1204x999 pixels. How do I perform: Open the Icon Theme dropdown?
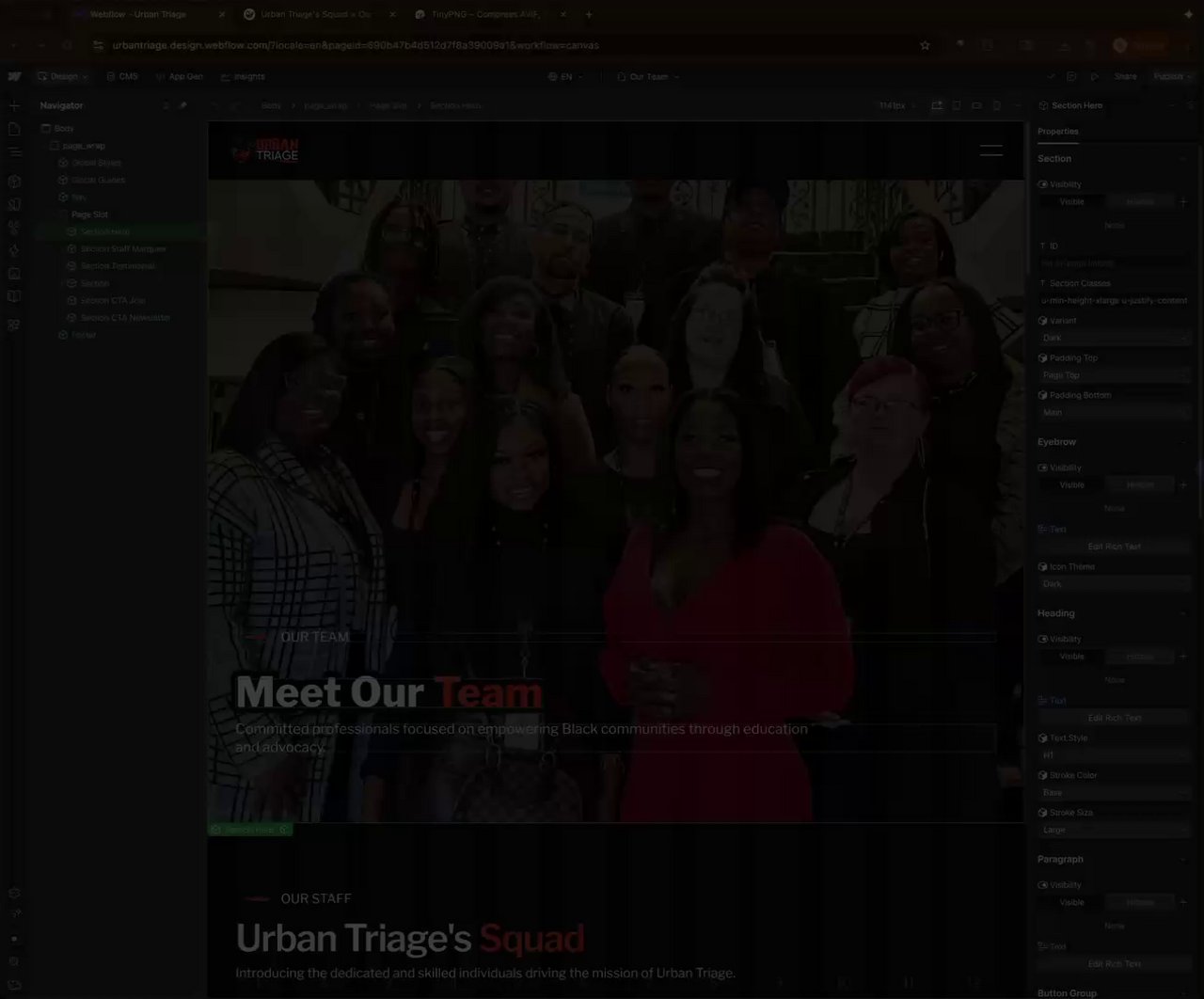(x=1115, y=584)
